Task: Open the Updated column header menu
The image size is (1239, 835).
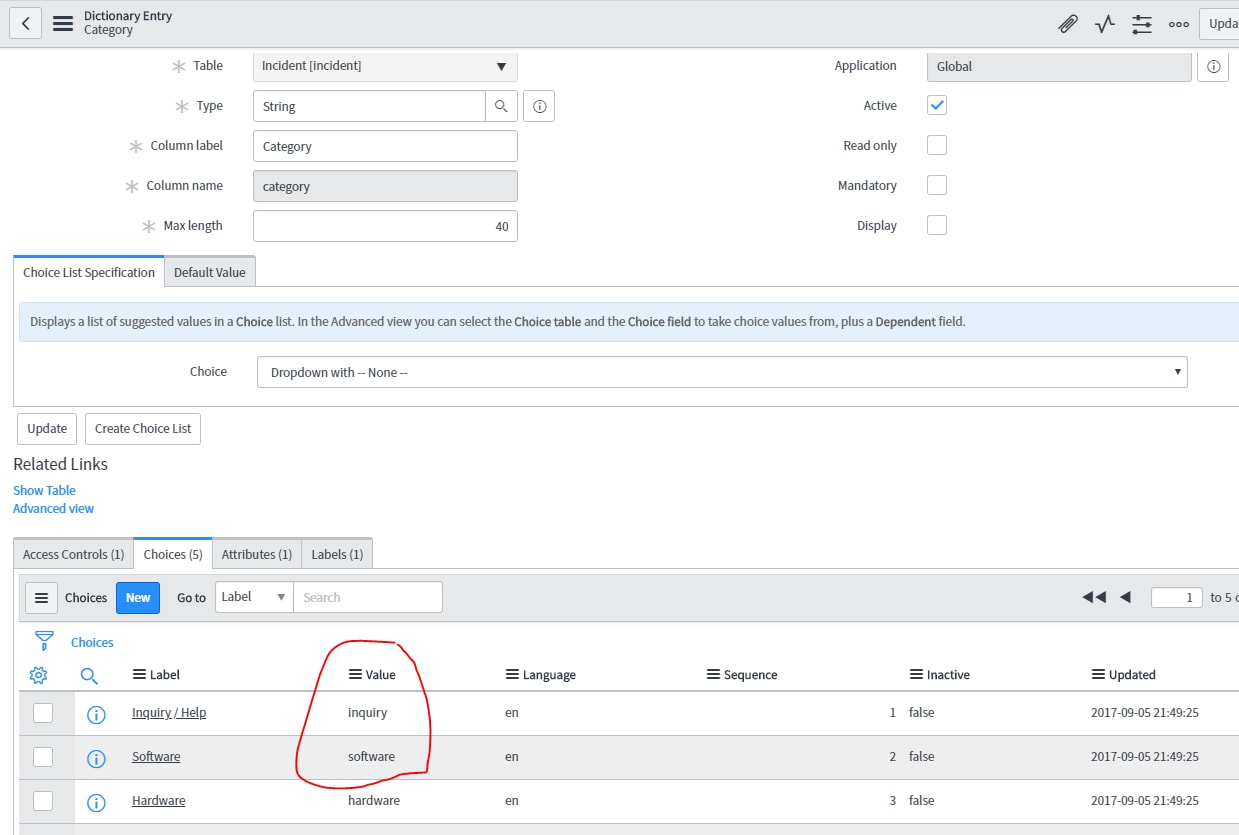Action: point(1098,675)
